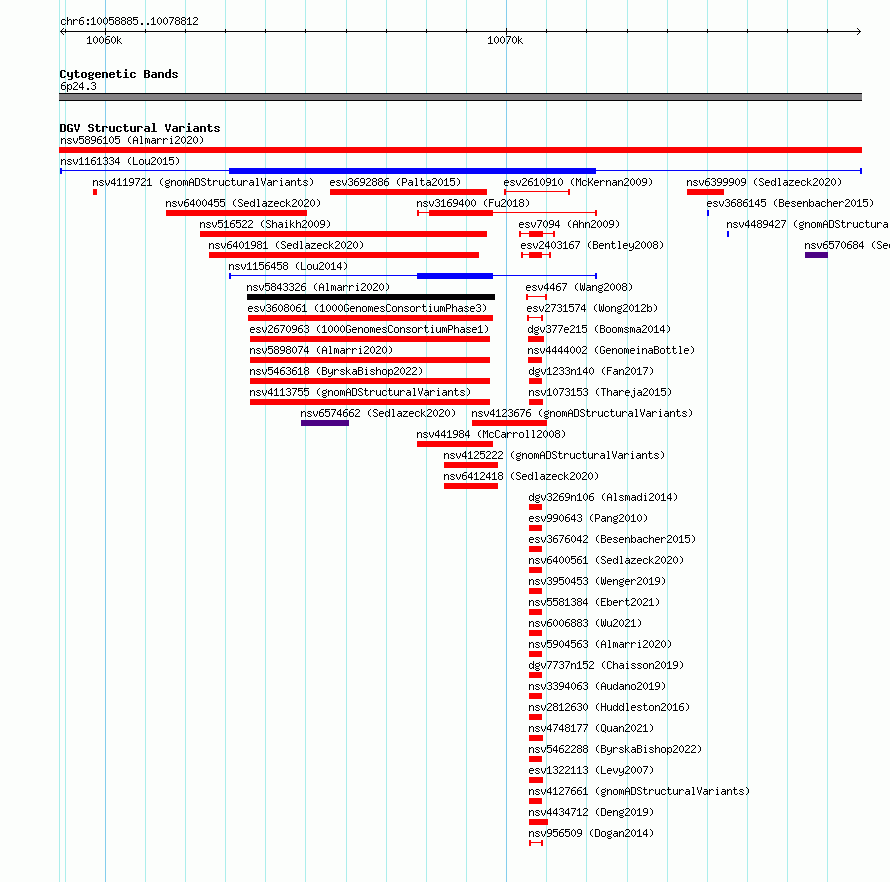Open the nsv5843326 (Almarri2020) label
Screen dimensions: 890x882
[x=318, y=287]
